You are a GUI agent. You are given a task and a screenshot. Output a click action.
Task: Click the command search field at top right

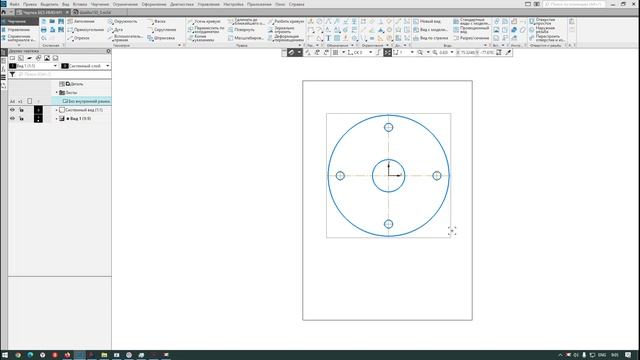[x=573, y=4]
